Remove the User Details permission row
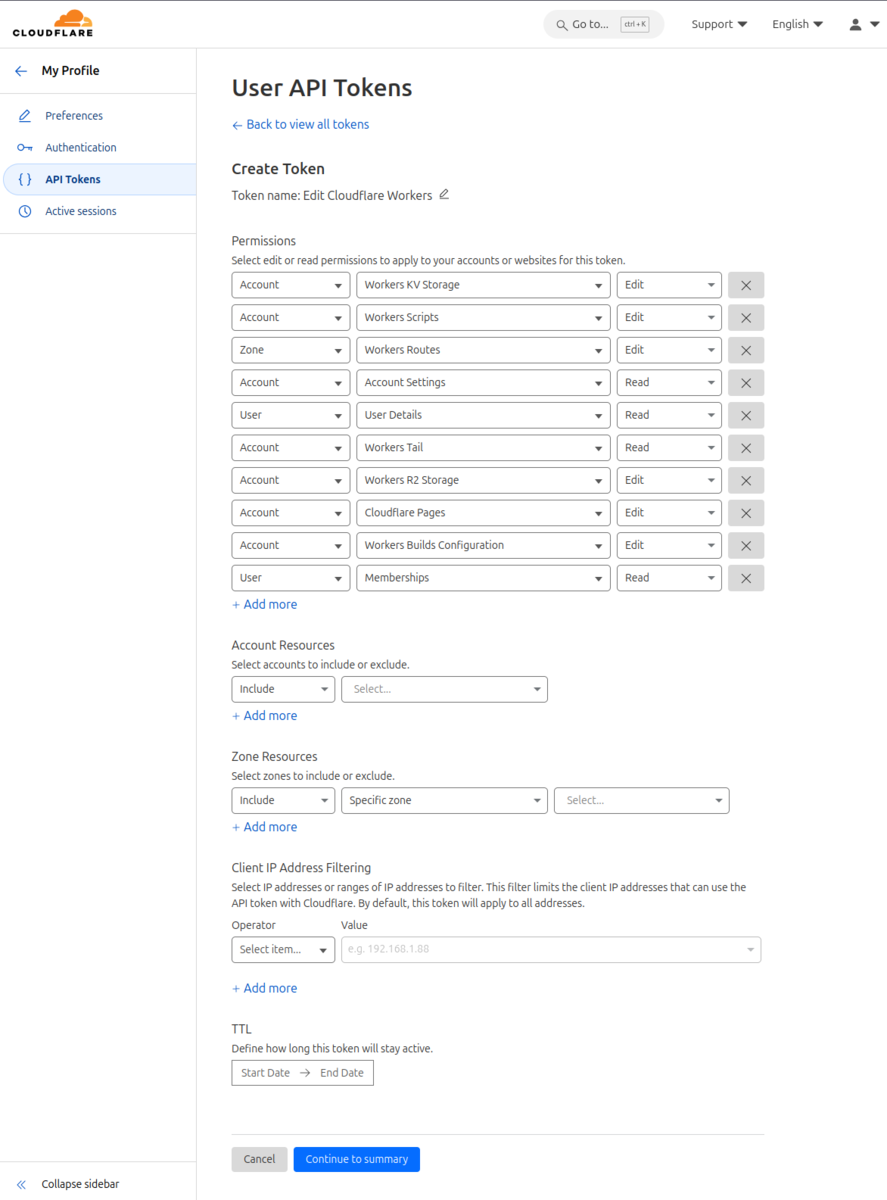 point(746,415)
